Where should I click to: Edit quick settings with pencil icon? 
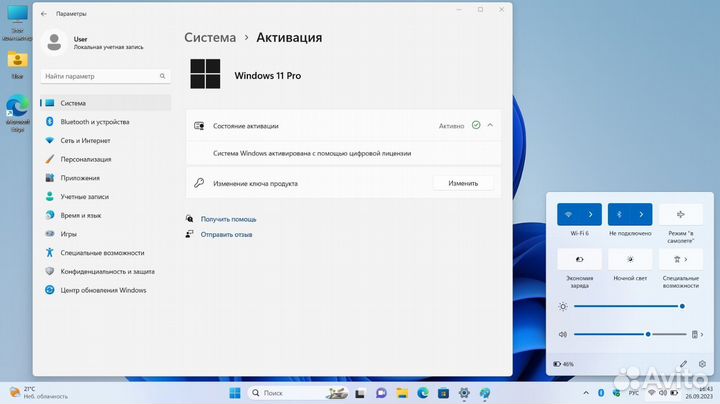(683, 364)
